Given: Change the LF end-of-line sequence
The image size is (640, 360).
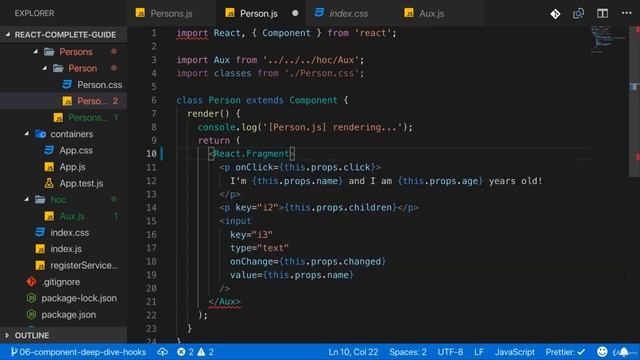Looking at the screenshot, I should (479, 352).
